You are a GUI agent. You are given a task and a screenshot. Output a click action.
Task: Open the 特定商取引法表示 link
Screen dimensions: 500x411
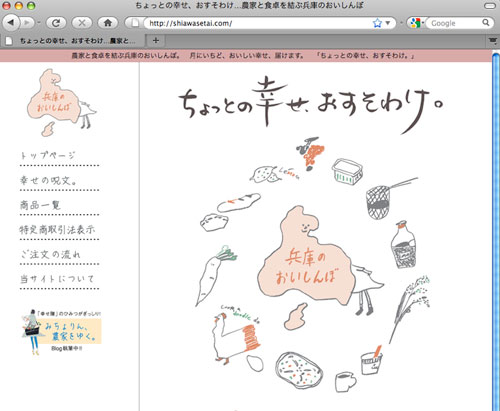57,230
